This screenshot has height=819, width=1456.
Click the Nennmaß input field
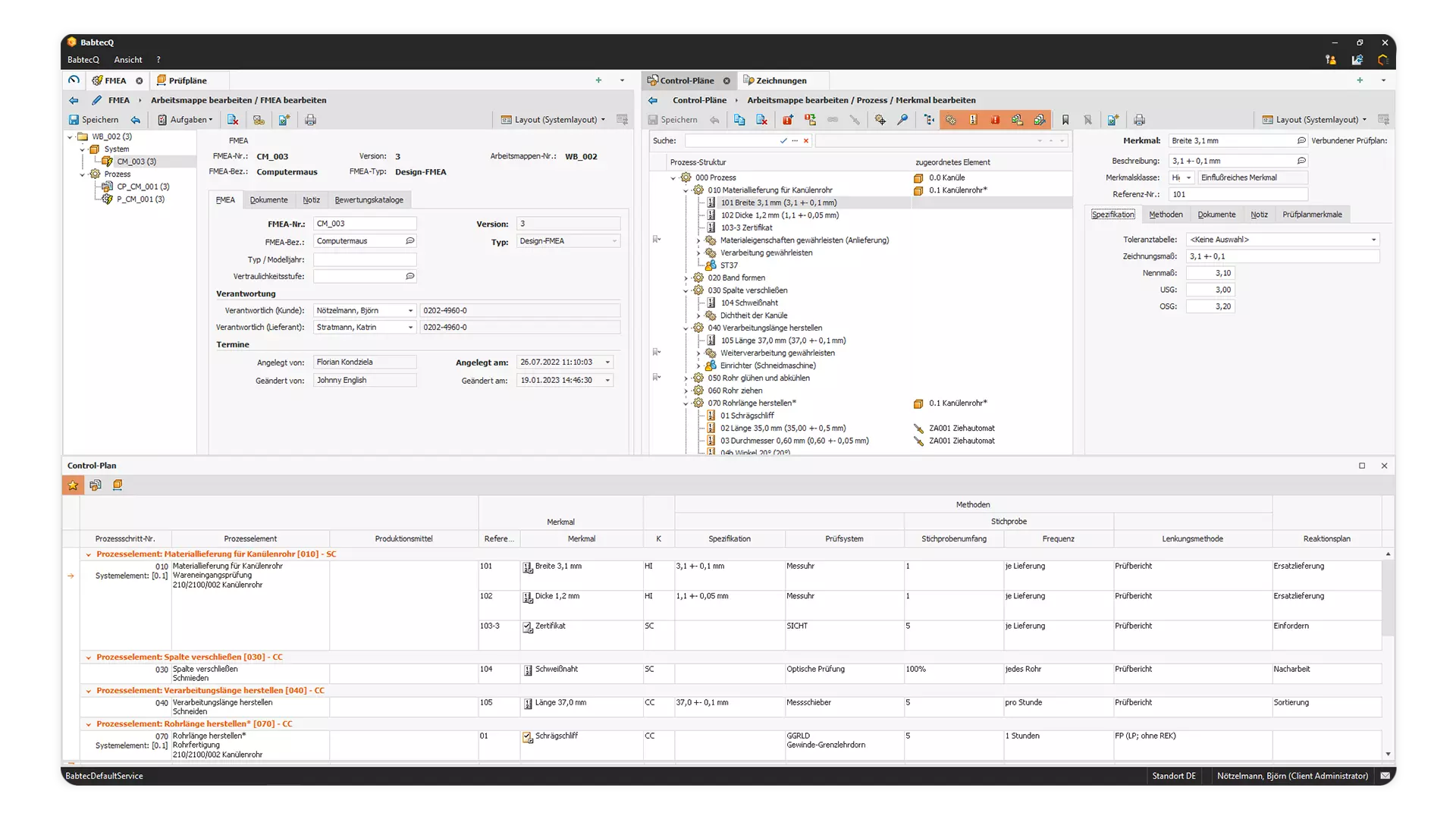[x=1210, y=273]
